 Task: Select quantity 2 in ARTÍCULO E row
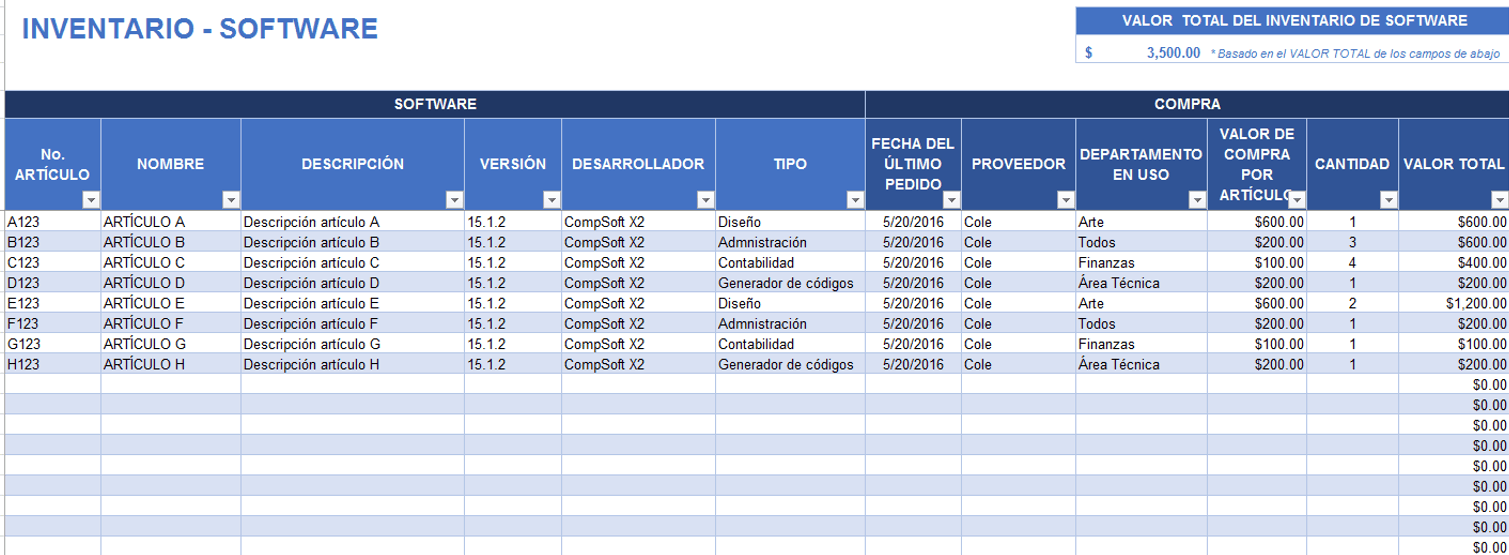(1352, 303)
